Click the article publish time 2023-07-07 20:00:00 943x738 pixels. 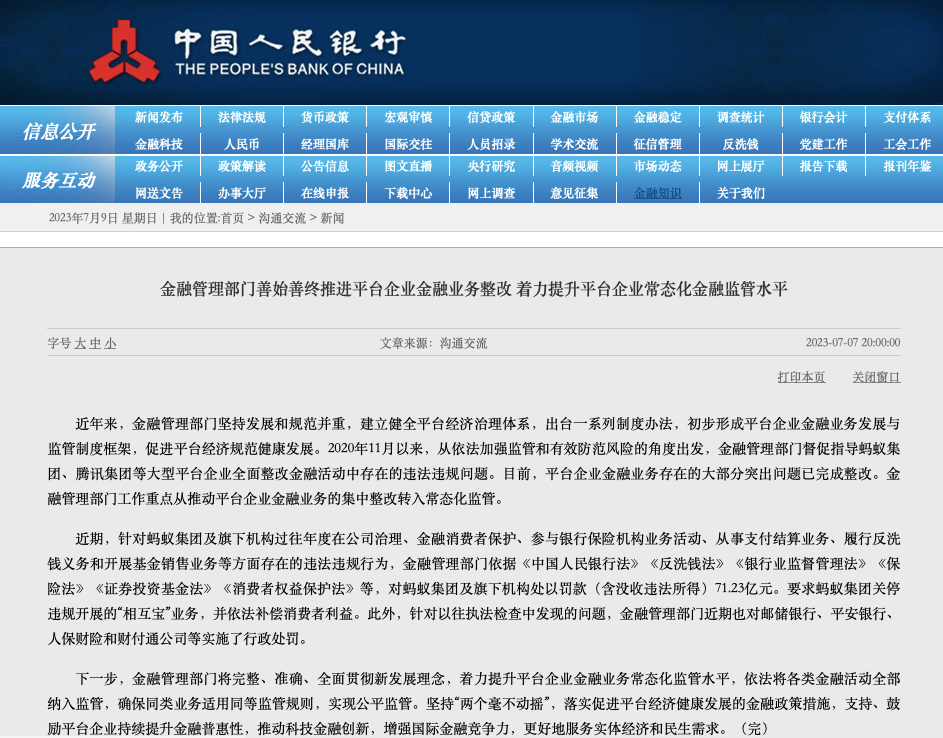(x=853, y=342)
